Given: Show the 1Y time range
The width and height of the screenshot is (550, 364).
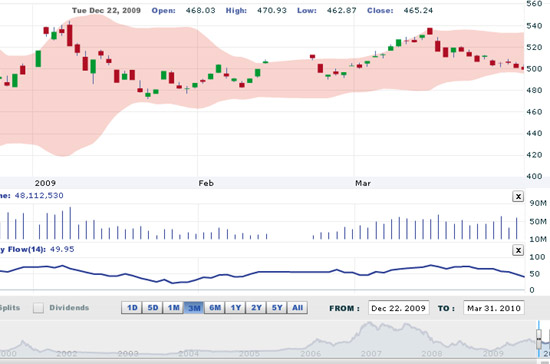Looking at the screenshot, I should [235, 308].
